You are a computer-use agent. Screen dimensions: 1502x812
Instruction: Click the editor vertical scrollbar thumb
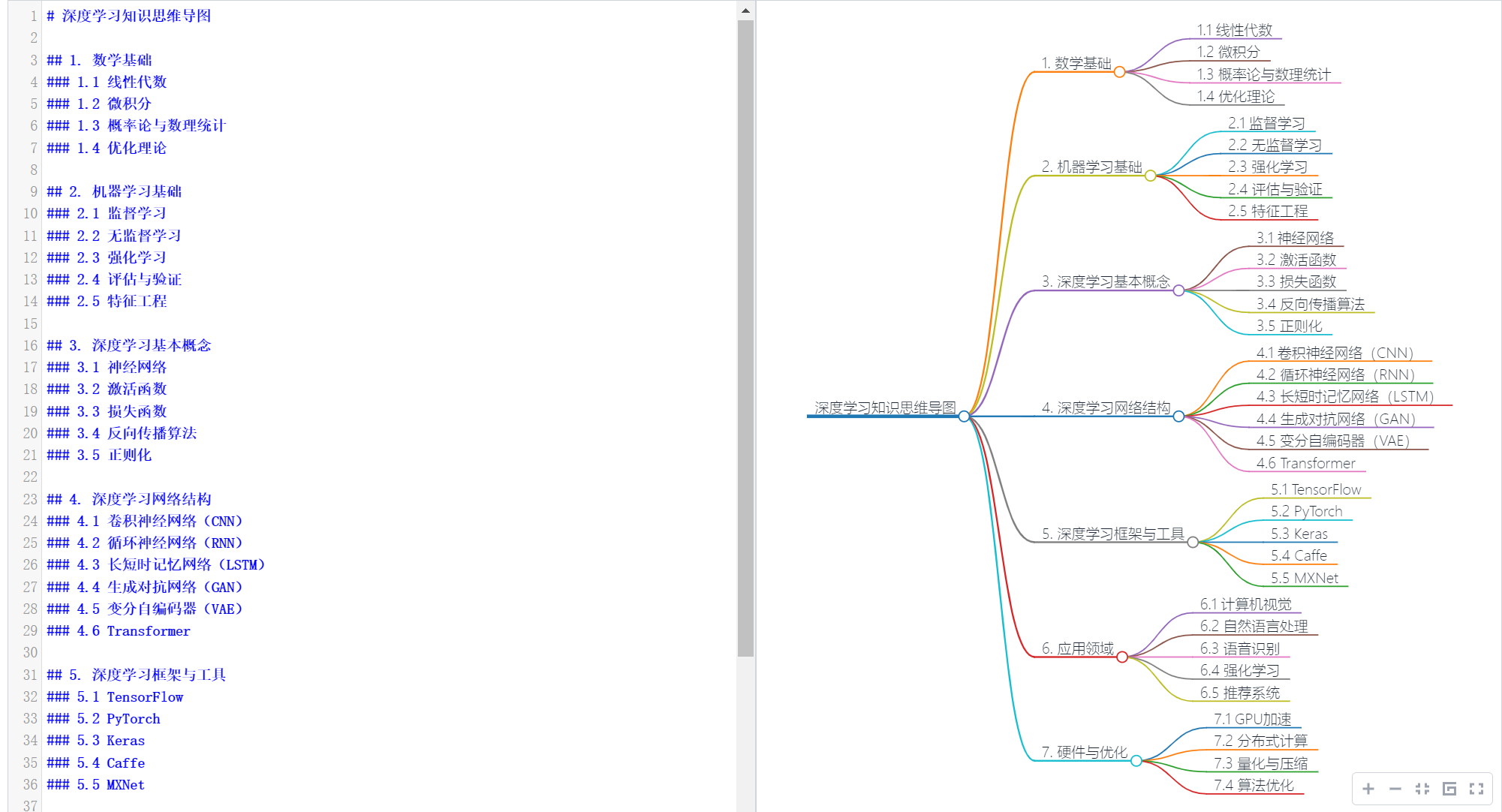coord(745,338)
